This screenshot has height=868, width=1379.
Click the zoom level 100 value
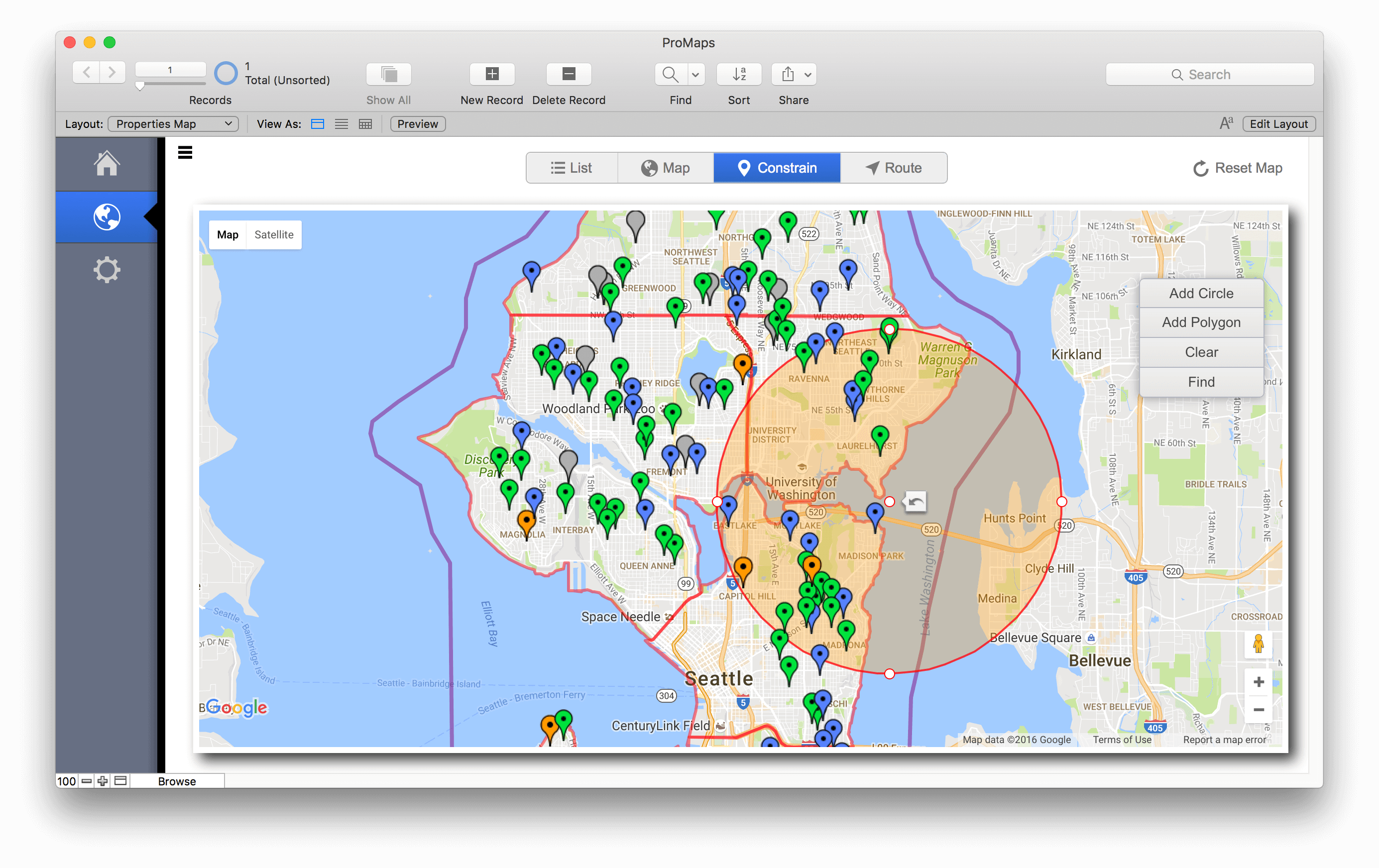click(x=66, y=781)
